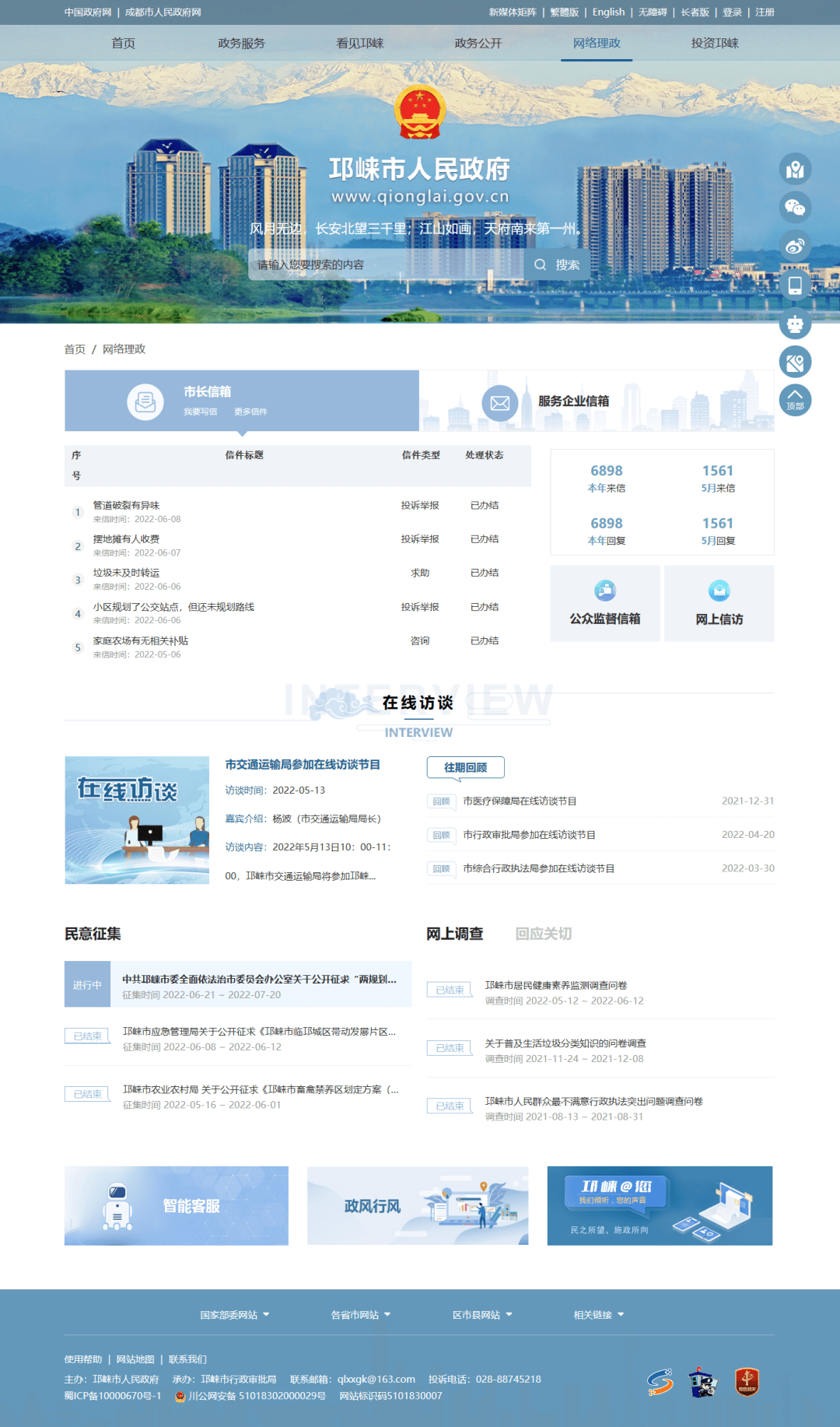Click 回顾 tag for 市综合行政执法局 interview
Screen dimensions: 840x1427
[442, 869]
